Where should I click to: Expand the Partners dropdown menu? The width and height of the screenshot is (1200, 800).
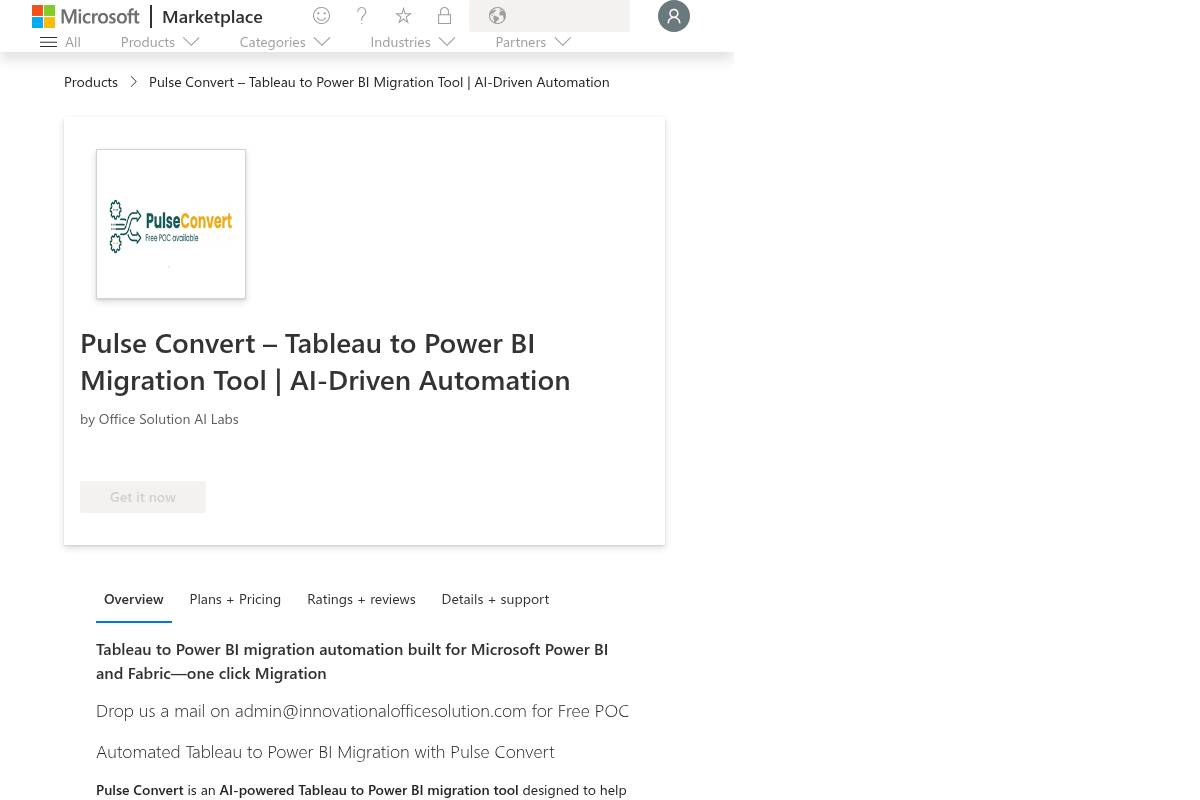(533, 42)
